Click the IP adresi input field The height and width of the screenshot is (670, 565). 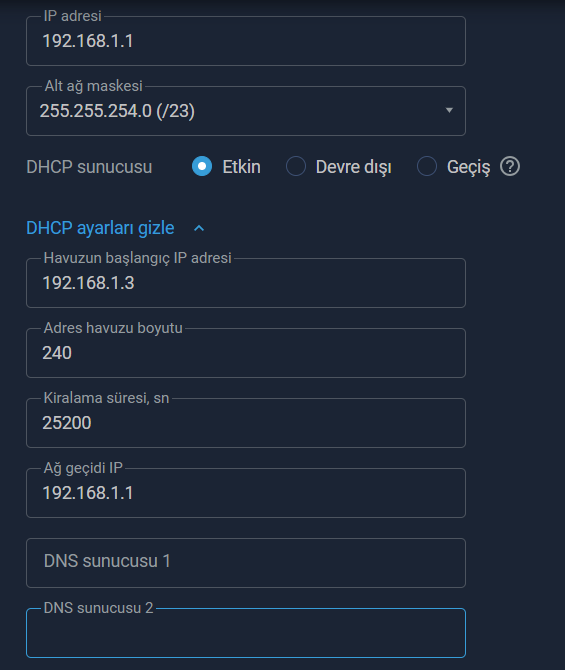pyautogui.click(x=246, y=41)
